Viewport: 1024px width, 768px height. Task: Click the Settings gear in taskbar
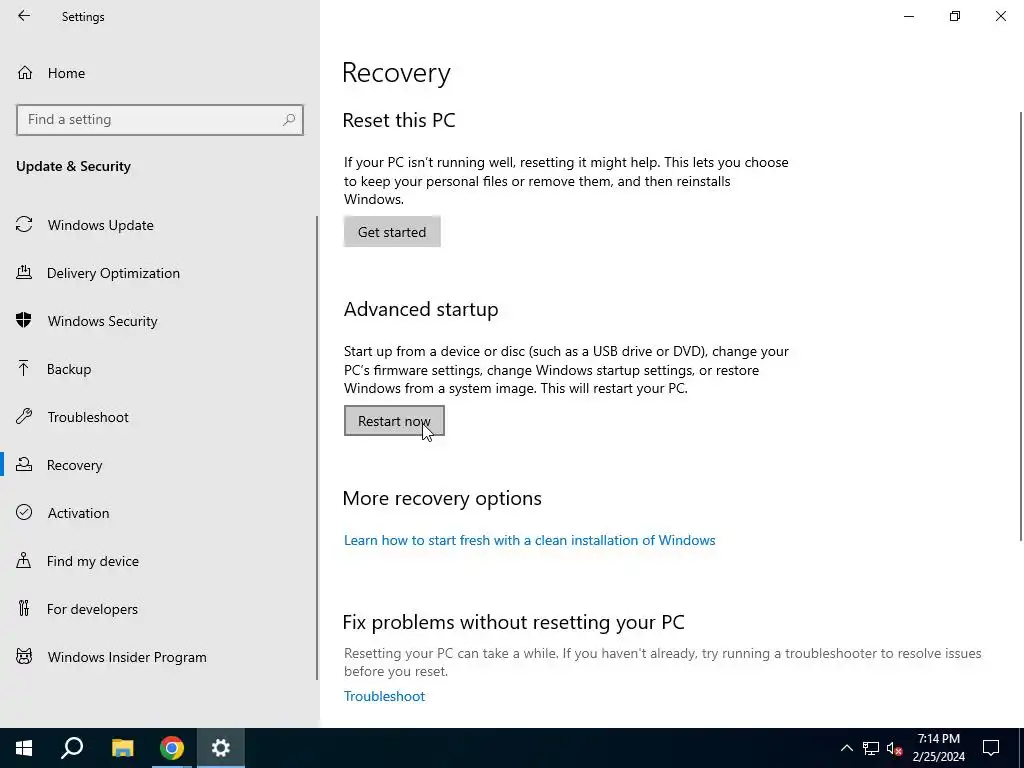point(221,748)
